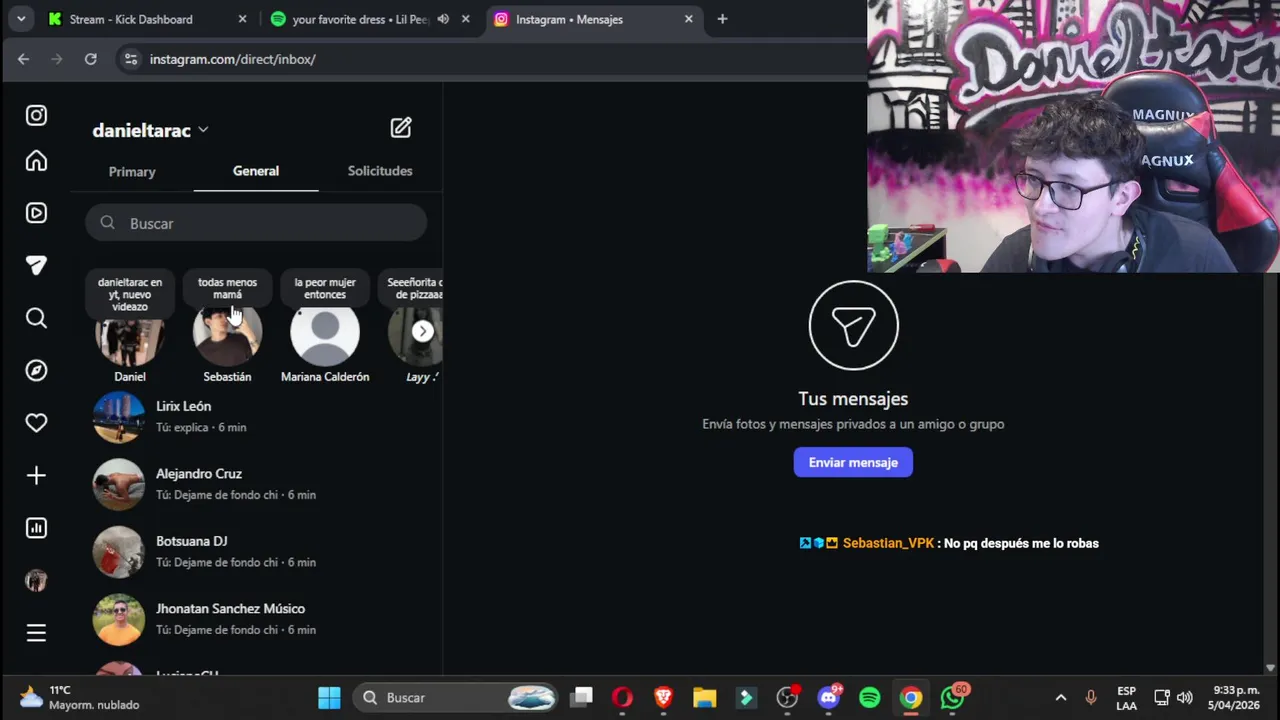Open Explore compass icon in sidebar
The width and height of the screenshot is (1280, 720).
(x=36, y=370)
